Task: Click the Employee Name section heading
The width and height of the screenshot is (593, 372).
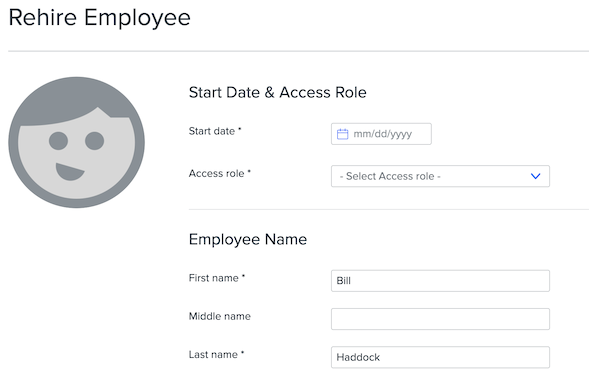Action: 248,240
